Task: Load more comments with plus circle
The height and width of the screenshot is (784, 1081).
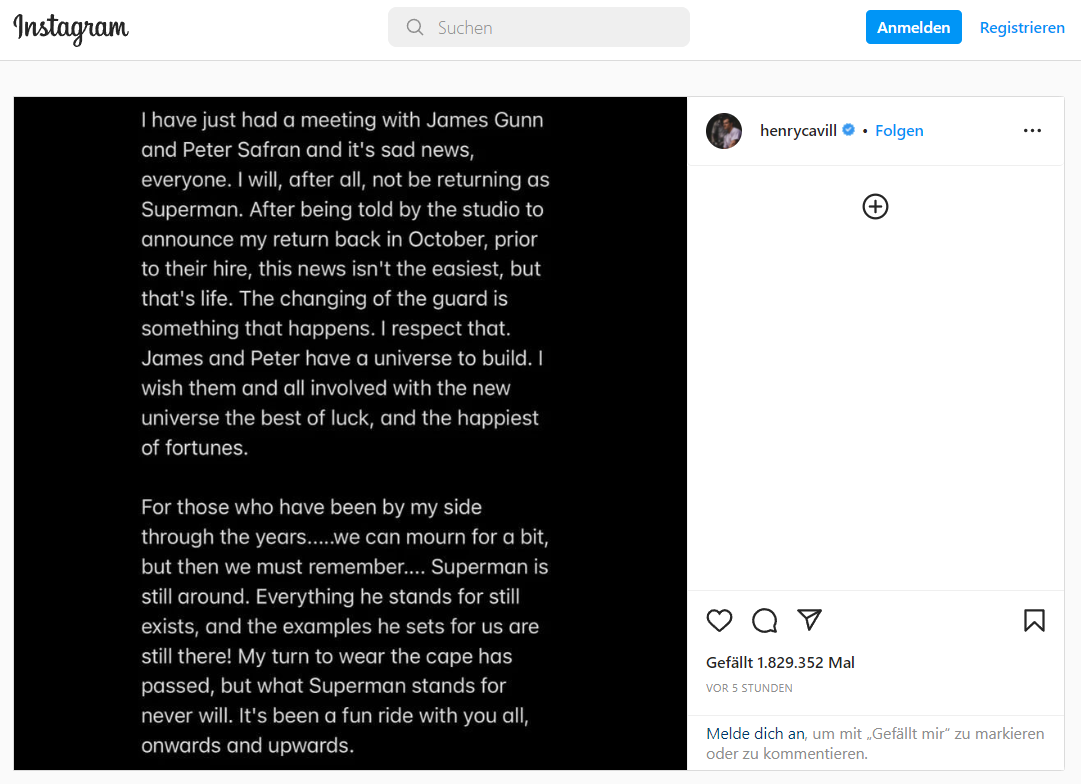Action: (876, 206)
